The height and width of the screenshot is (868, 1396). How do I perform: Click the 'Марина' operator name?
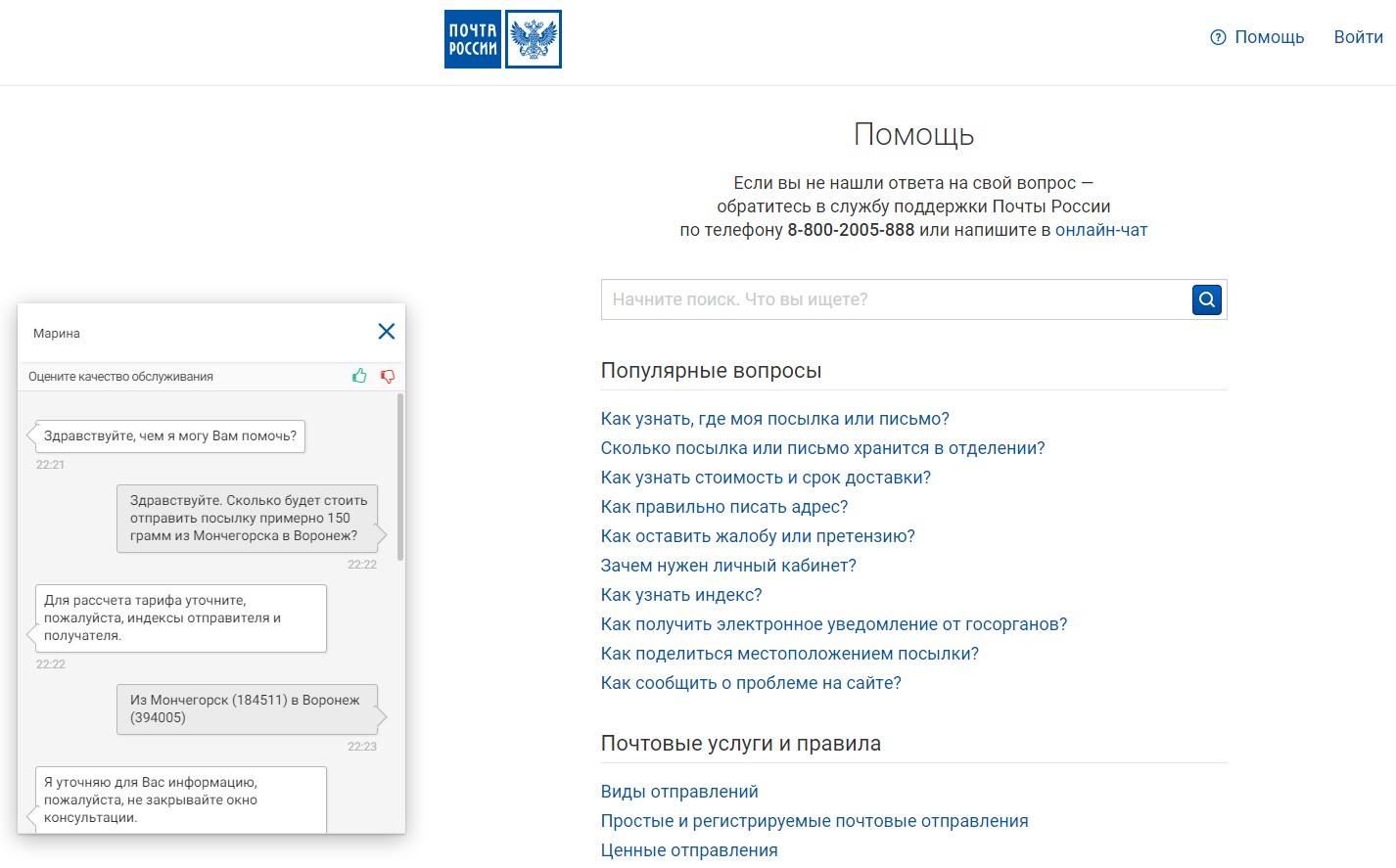57,334
